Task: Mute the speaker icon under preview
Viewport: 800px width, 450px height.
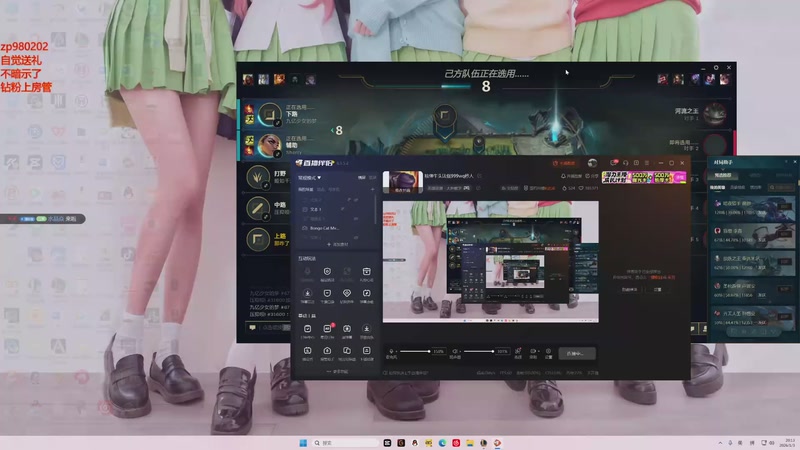Action: coord(454,352)
